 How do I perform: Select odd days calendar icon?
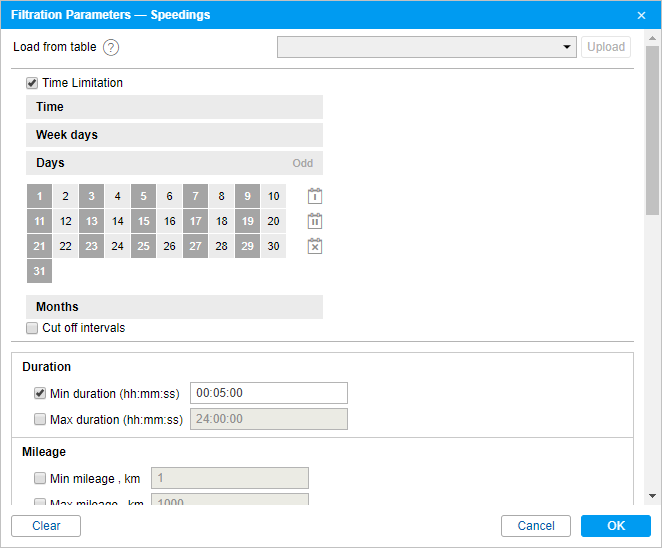[315, 196]
